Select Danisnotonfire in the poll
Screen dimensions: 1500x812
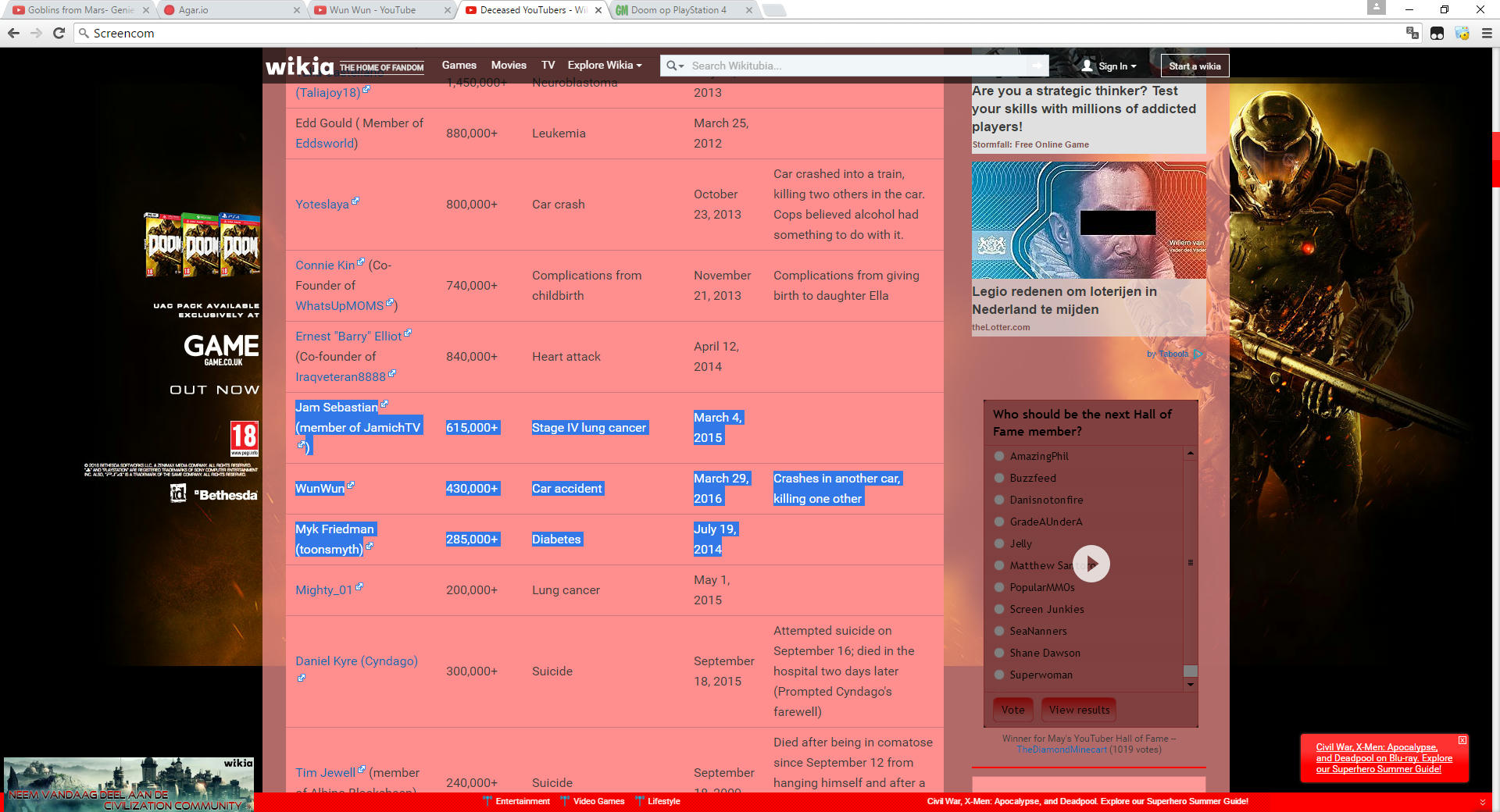(999, 500)
